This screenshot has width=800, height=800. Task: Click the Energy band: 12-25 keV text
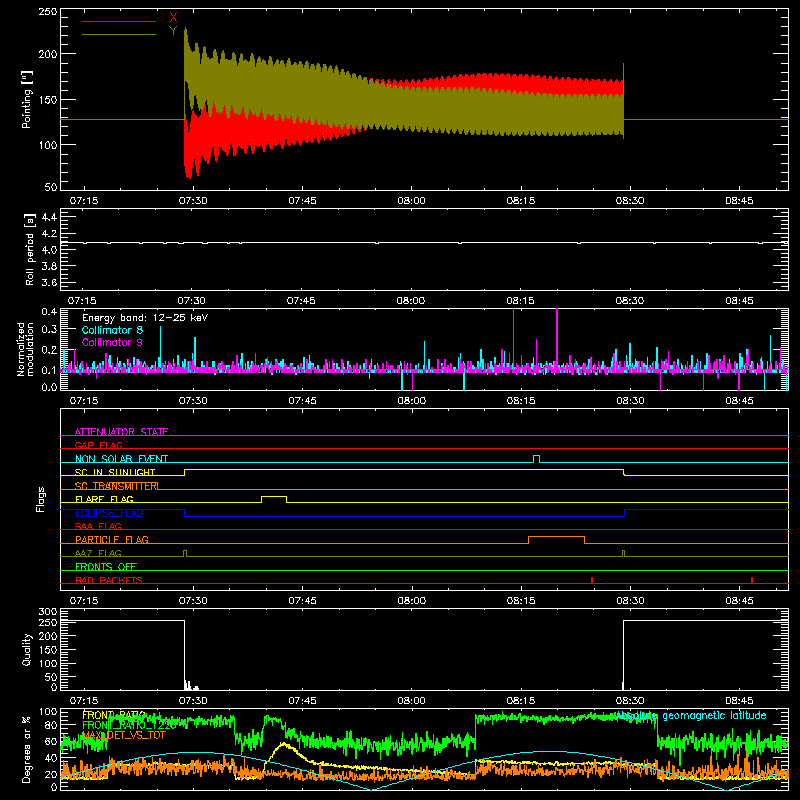145,318
